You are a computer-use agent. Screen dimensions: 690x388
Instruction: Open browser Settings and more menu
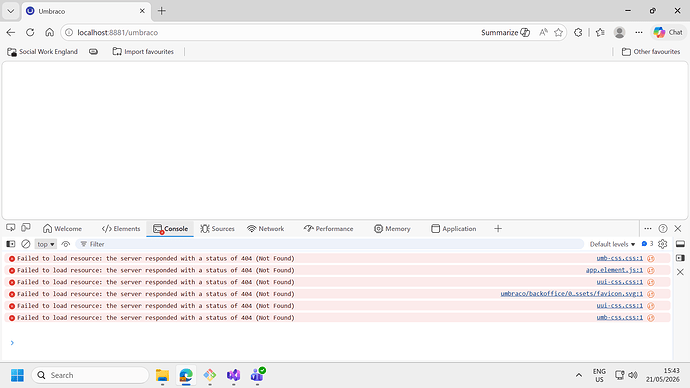click(x=639, y=33)
